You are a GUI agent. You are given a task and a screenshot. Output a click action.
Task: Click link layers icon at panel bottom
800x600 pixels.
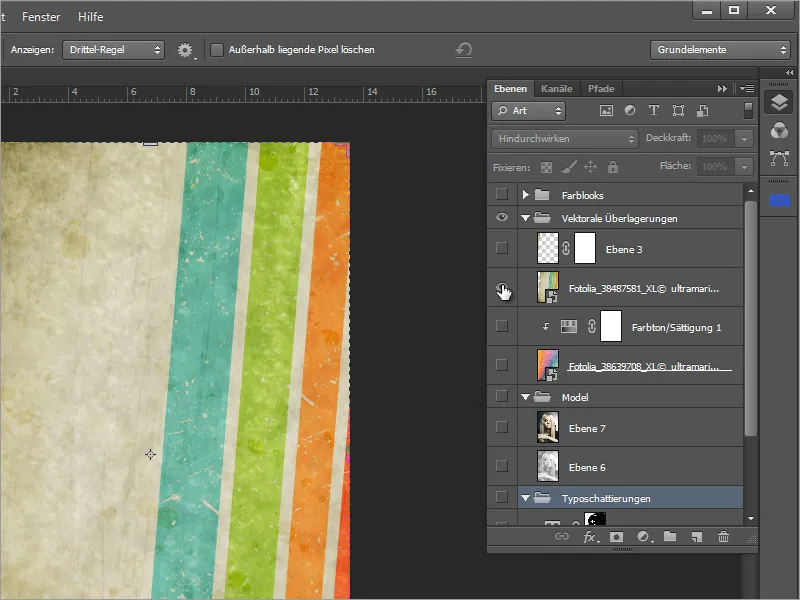tap(562, 536)
